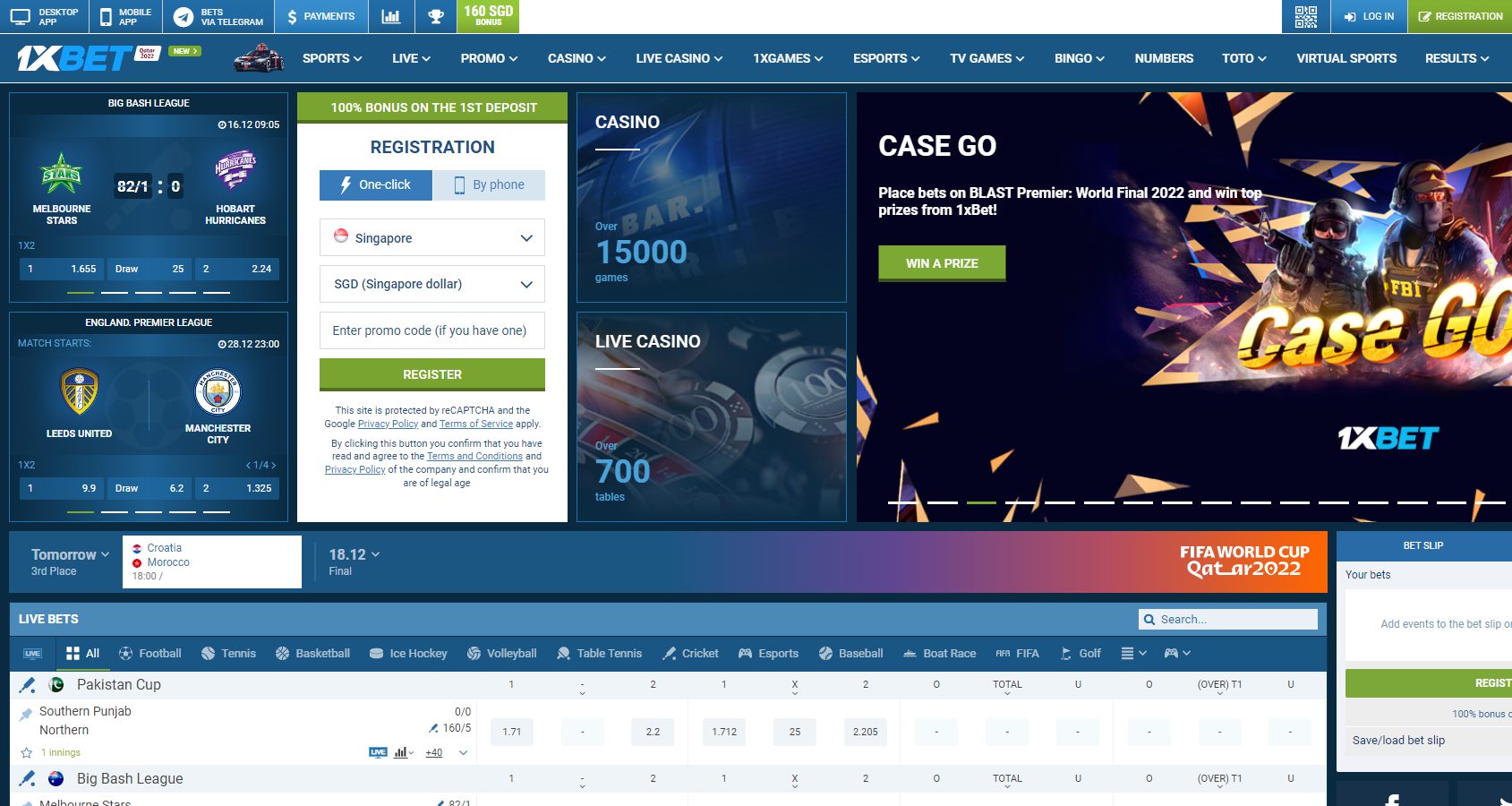The width and height of the screenshot is (1512, 806).
Task: Filter live bets by Baseball
Action: click(x=850, y=654)
